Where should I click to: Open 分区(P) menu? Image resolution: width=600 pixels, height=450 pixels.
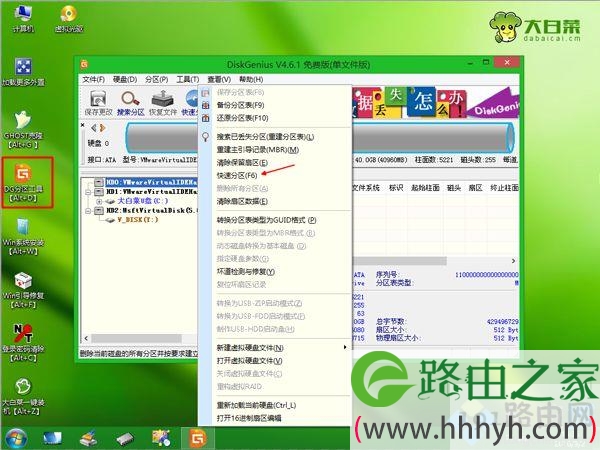pos(157,80)
